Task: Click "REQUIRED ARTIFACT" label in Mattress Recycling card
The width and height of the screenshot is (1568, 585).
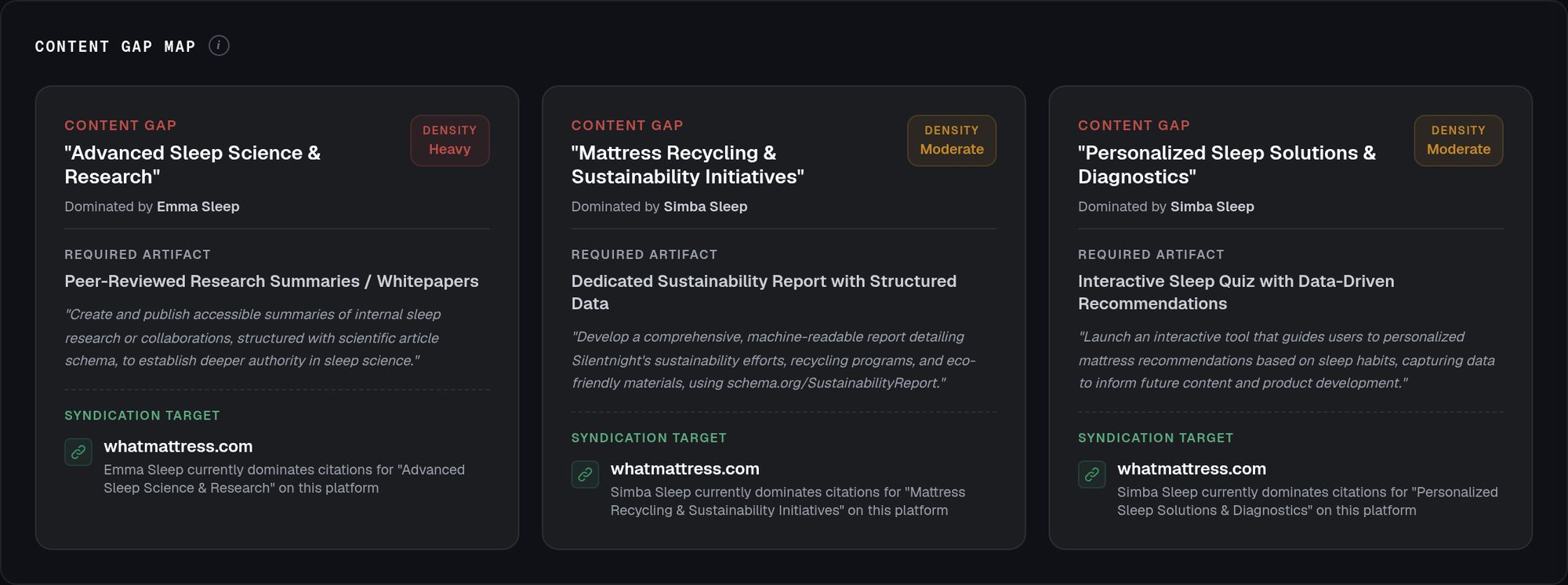Action: pyautogui.click(x=644, y=255)
